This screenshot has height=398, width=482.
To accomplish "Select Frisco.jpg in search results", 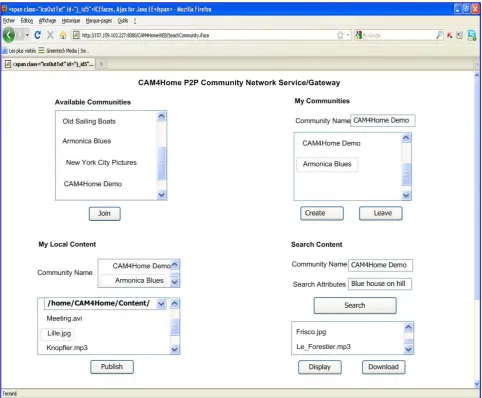I will pyautogui.click(x=311, y=332).
